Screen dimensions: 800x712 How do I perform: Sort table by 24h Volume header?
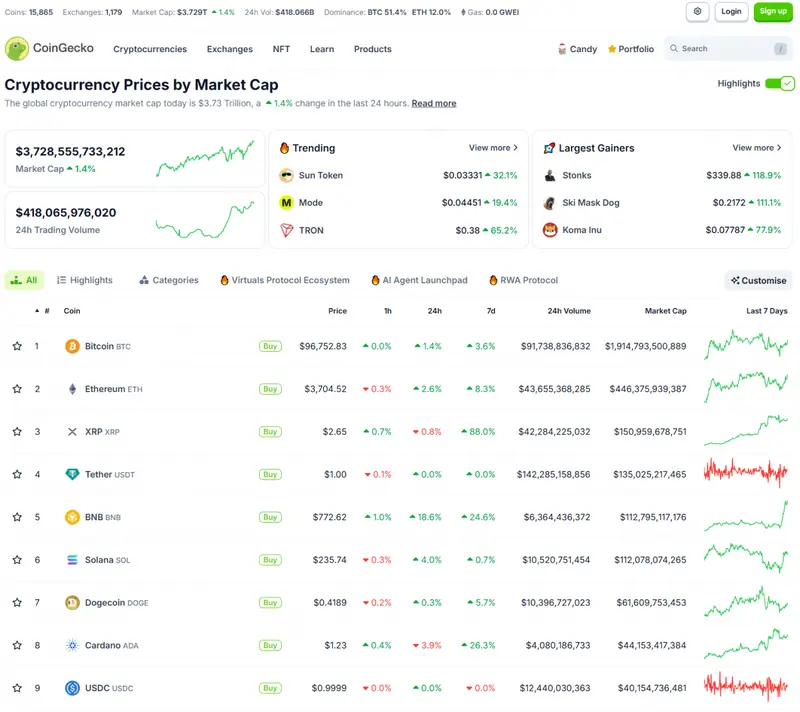[x=569, y=311]
